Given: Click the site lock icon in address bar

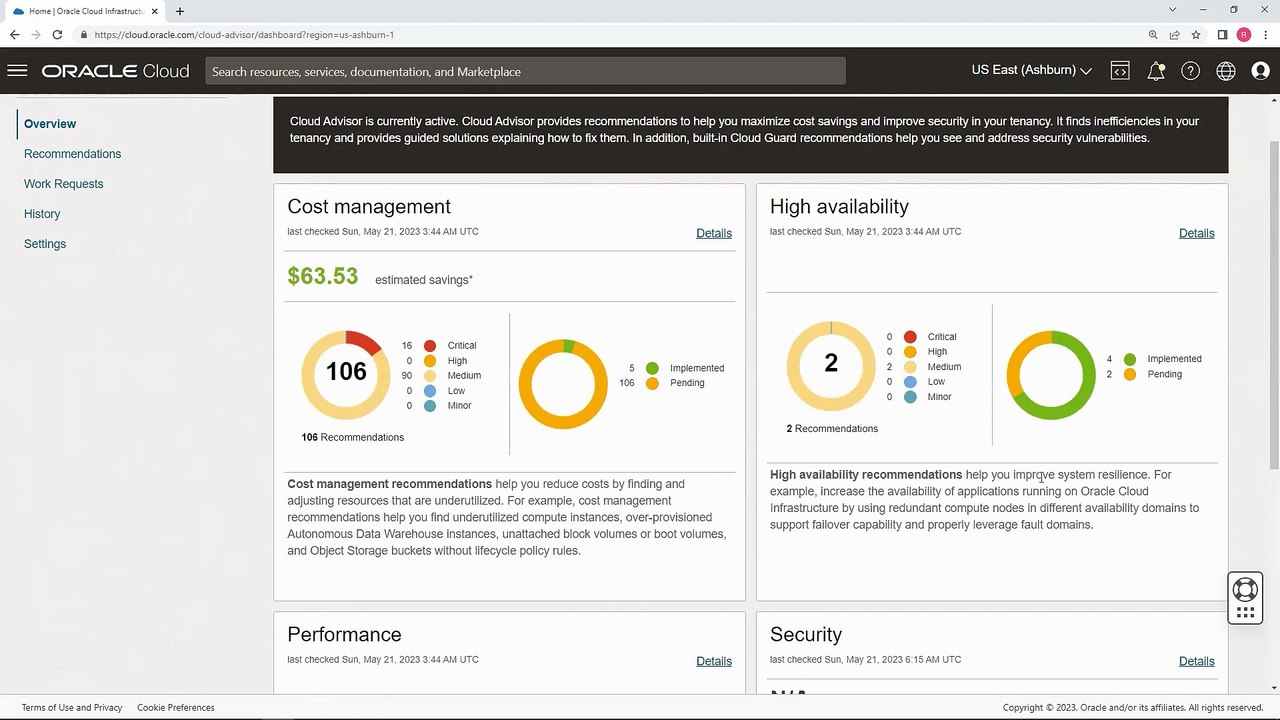Looking at the screenshot, I should 85,34.
